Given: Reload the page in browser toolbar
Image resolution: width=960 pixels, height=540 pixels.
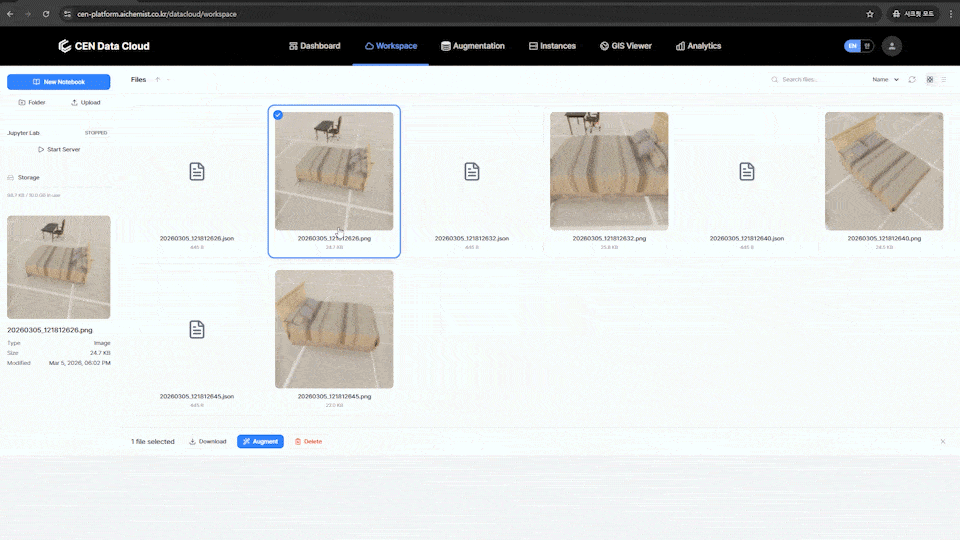Looking at the screenshot, I should click(46, 14).
